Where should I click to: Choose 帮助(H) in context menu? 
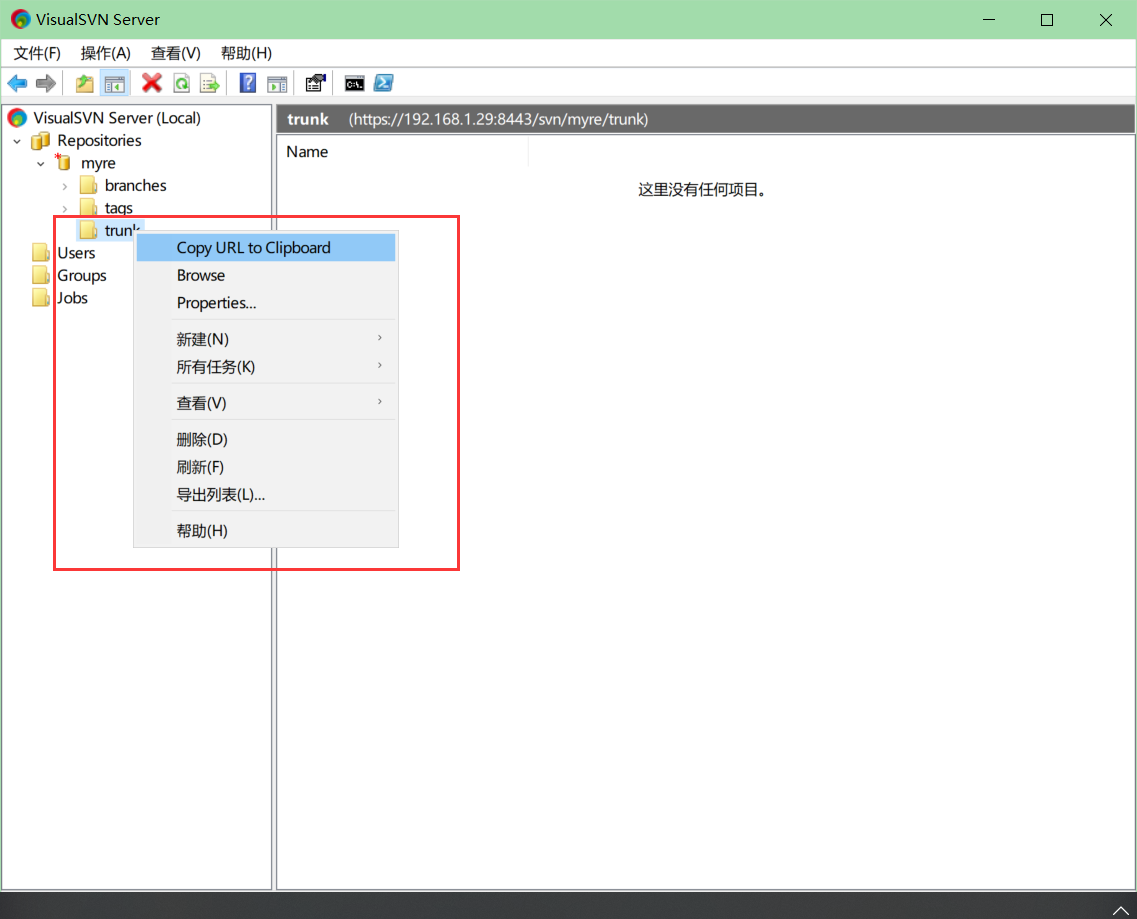(266, 530)
